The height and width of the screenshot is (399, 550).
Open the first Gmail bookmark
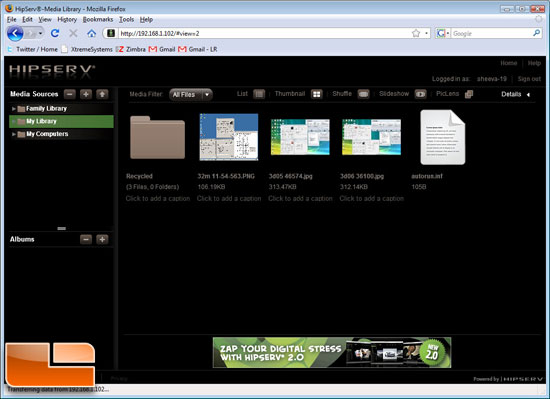[x=162, y=49]
